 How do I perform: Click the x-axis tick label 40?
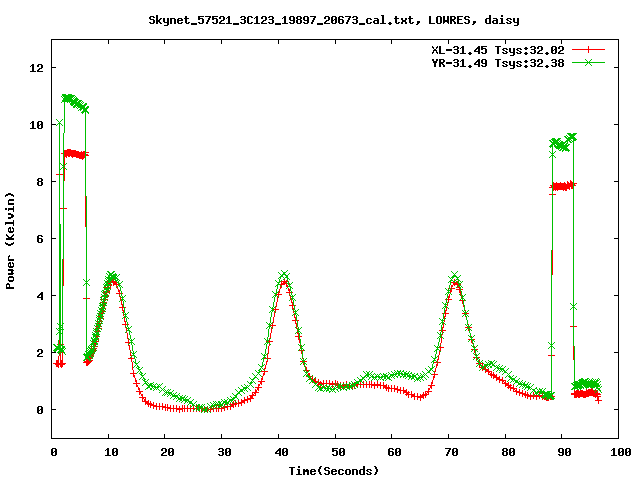281,452
